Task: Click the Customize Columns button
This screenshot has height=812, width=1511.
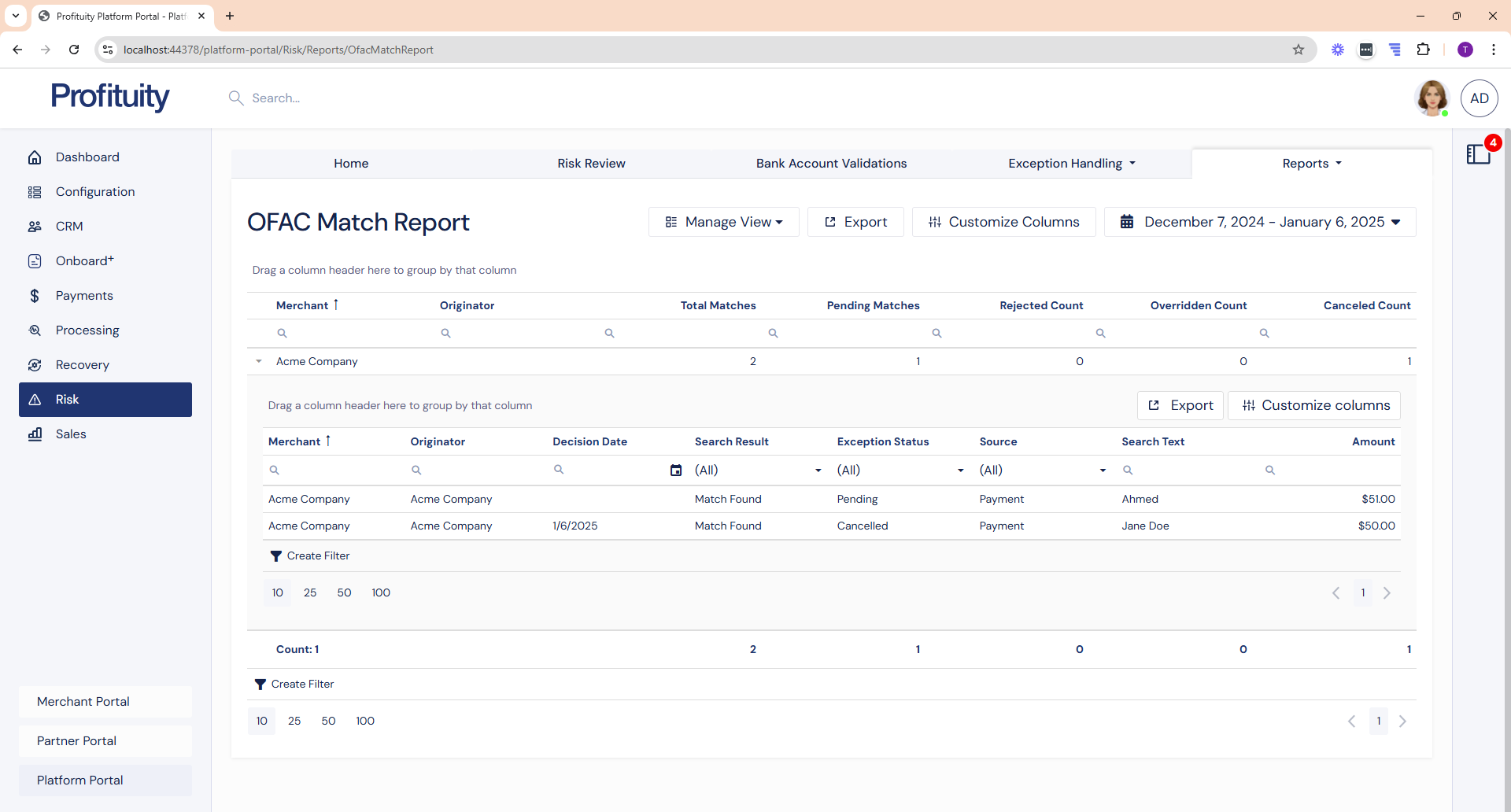Action: coord(1003,222)
